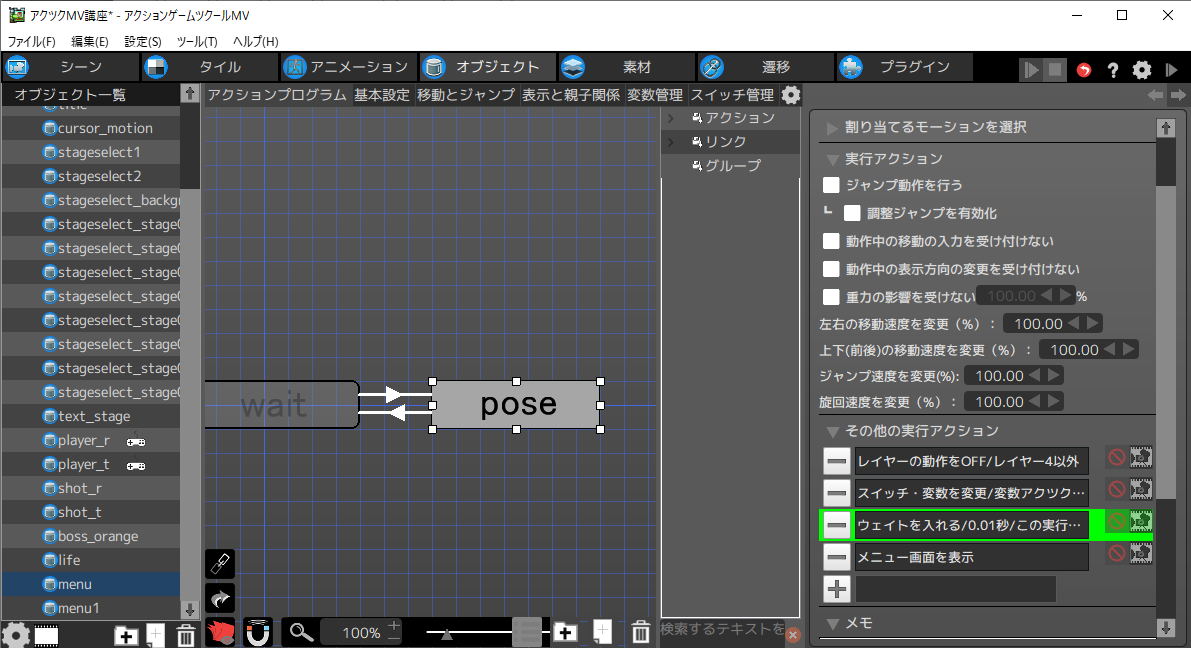The image size is (1191, 648).
Task: Remove the レイヤーの動作をOFF action with minus button
Action: pos(837,460)
